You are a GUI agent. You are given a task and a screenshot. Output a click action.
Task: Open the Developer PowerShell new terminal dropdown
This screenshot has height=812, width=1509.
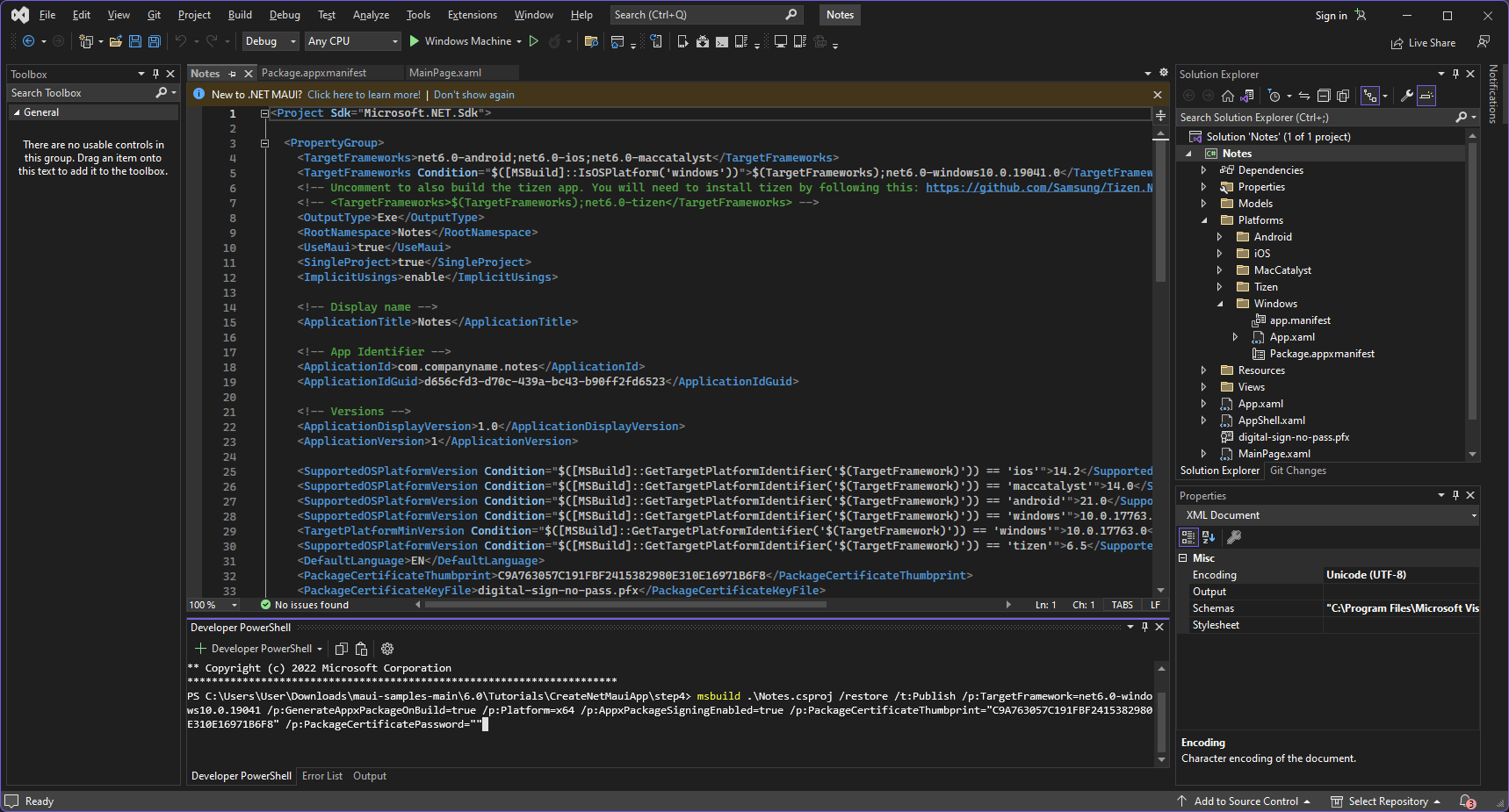click(x=320, y=649)
